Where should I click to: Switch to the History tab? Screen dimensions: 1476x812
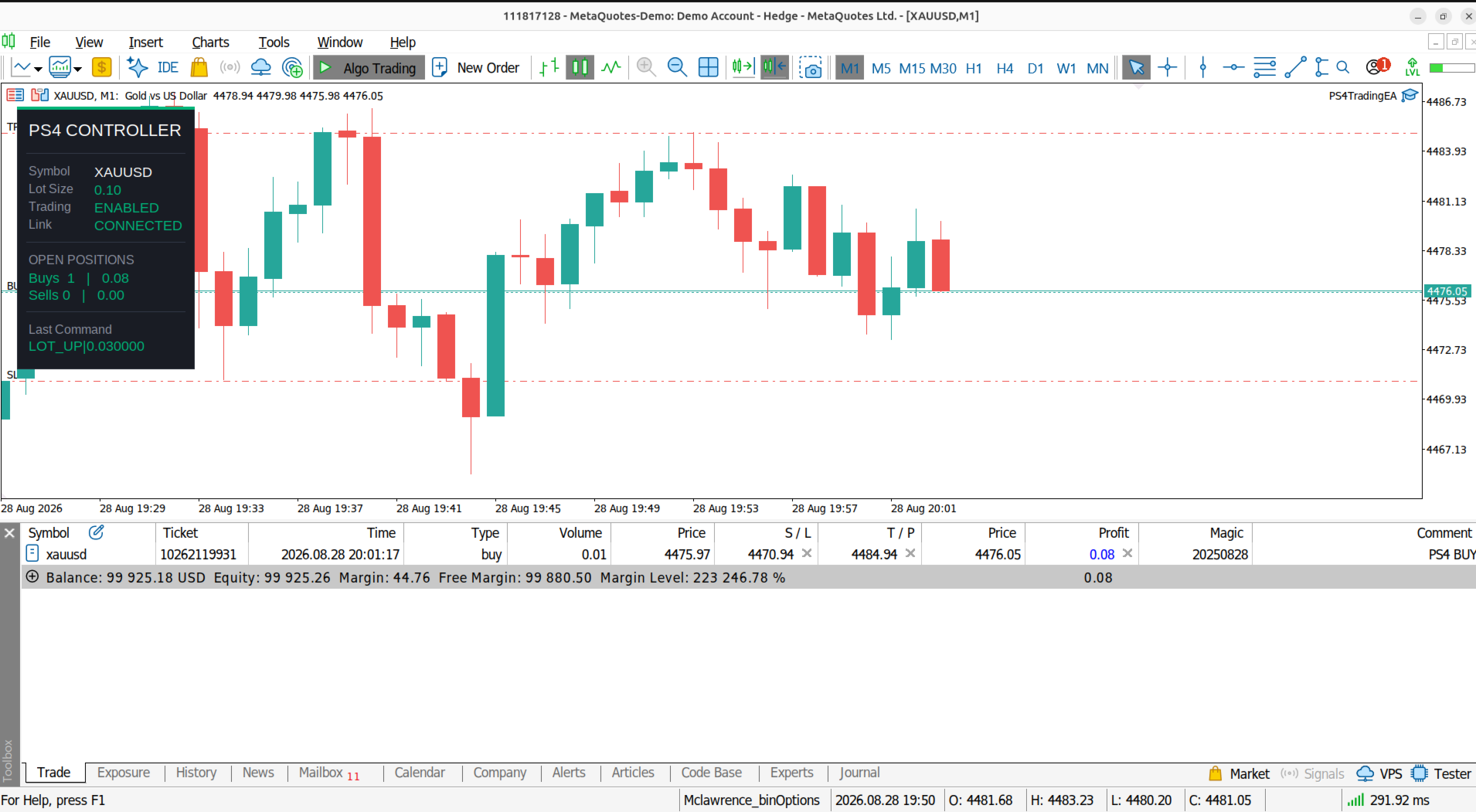point(196,773)
